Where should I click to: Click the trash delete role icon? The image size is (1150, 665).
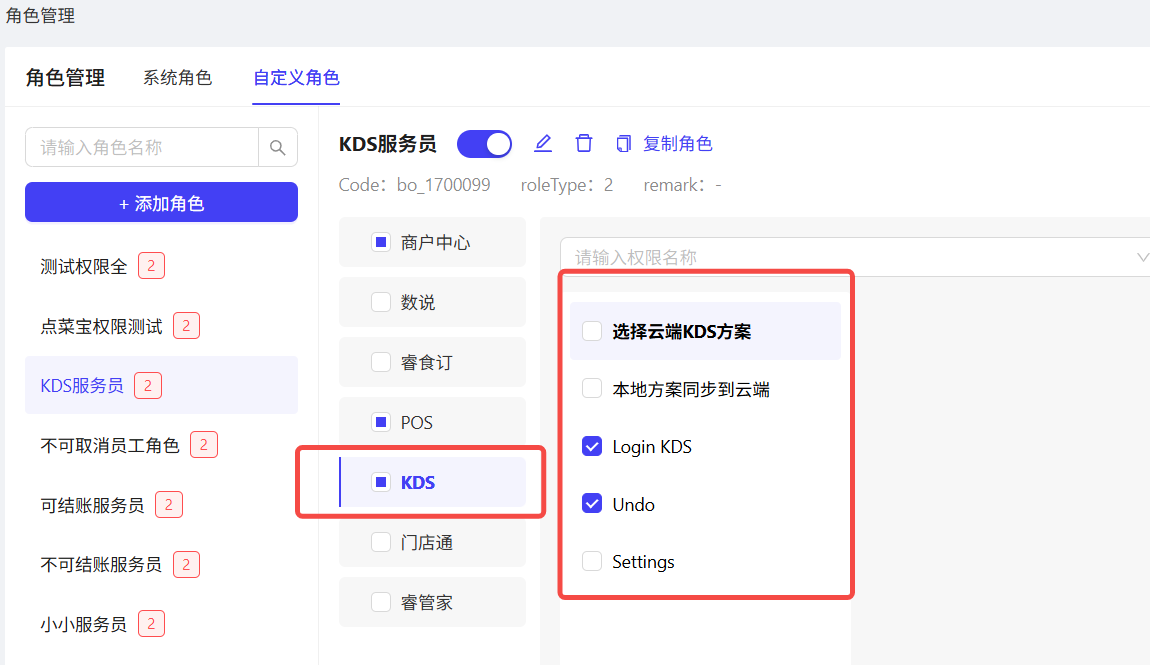(584, 144)
